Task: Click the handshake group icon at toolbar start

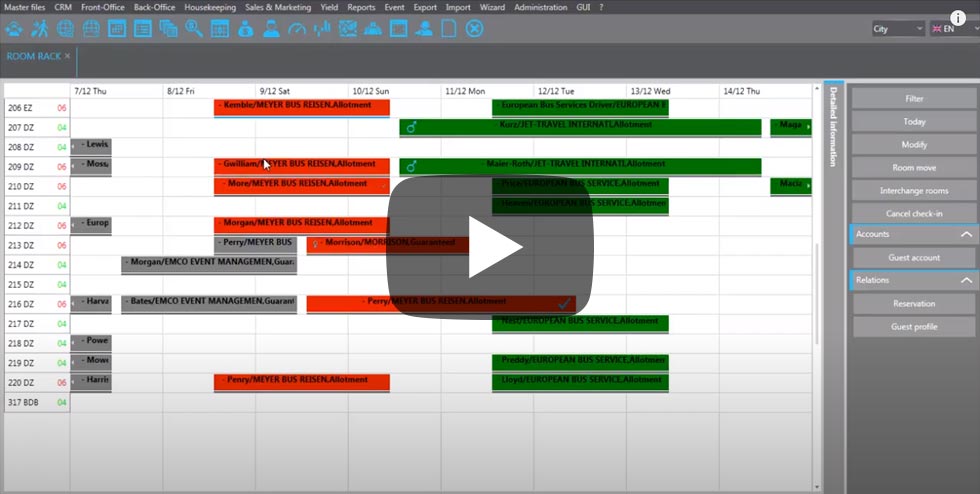Action: [x=14, y=29]
